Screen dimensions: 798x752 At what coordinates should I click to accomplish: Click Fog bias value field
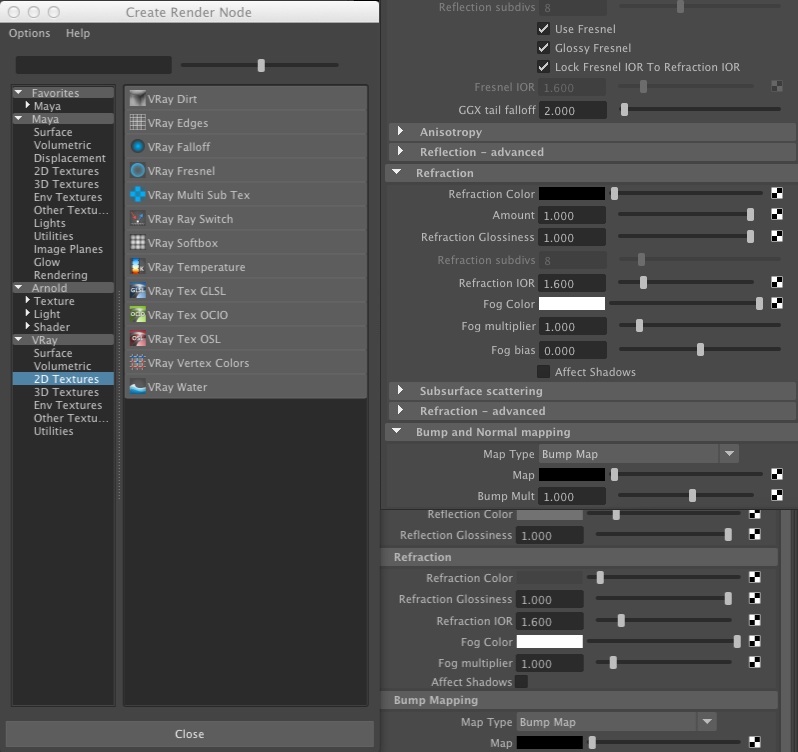pyautogui.click(x=573, y=350)
